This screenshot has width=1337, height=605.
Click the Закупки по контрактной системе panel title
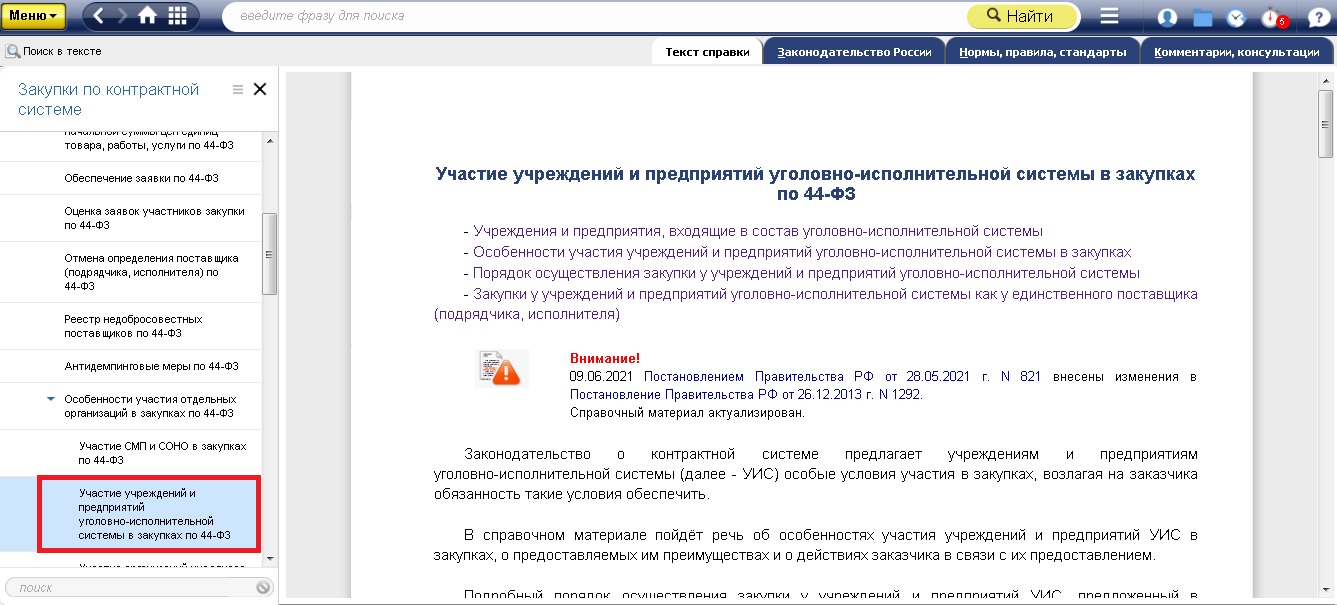pyautogui.click(x=108, y=99)
